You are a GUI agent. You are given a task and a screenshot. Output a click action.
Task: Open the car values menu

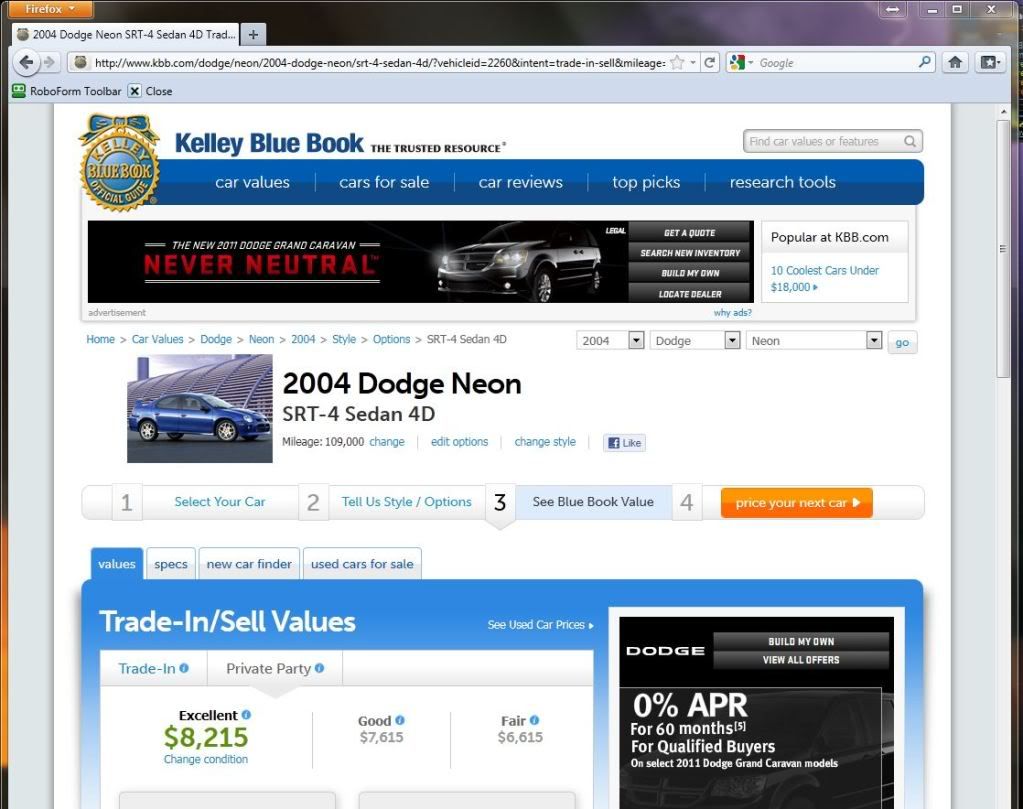[252, 182]
